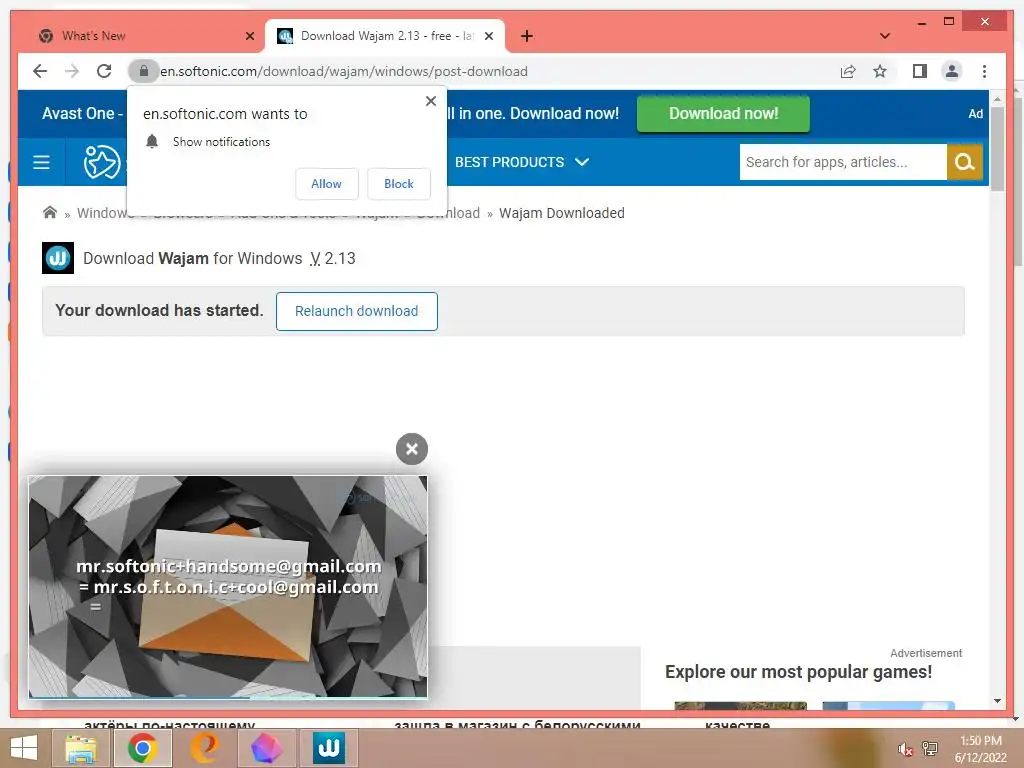Click the email tips video thumbnail
Viewport: 1024px width, 768px height.
[x=228, y=586]
